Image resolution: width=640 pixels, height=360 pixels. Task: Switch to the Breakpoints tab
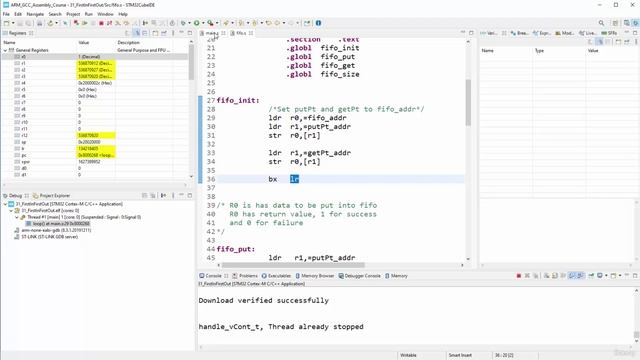519,33
